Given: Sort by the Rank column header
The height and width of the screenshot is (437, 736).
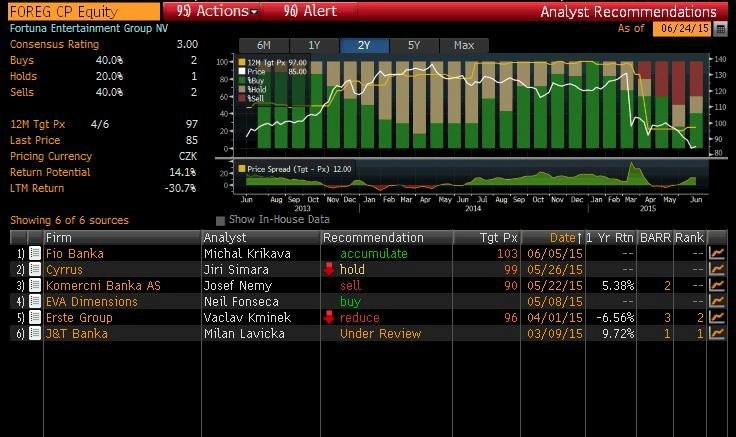Looking at the screenshot, I should [690, 238].
